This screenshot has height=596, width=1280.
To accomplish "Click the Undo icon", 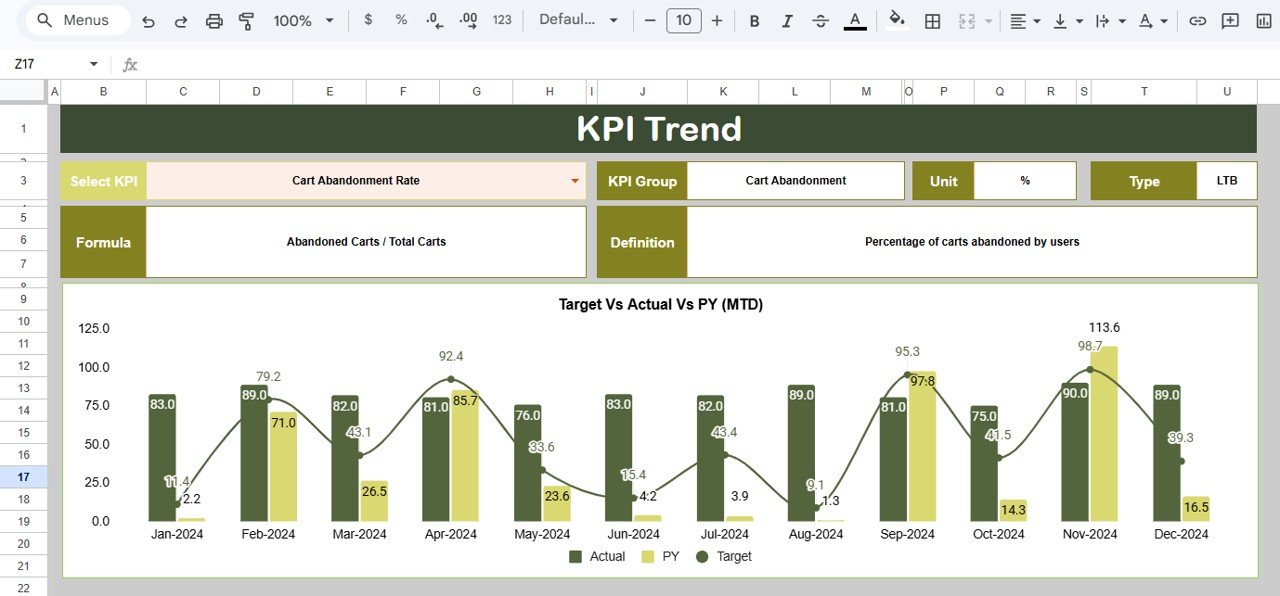I will click(148, 20).
